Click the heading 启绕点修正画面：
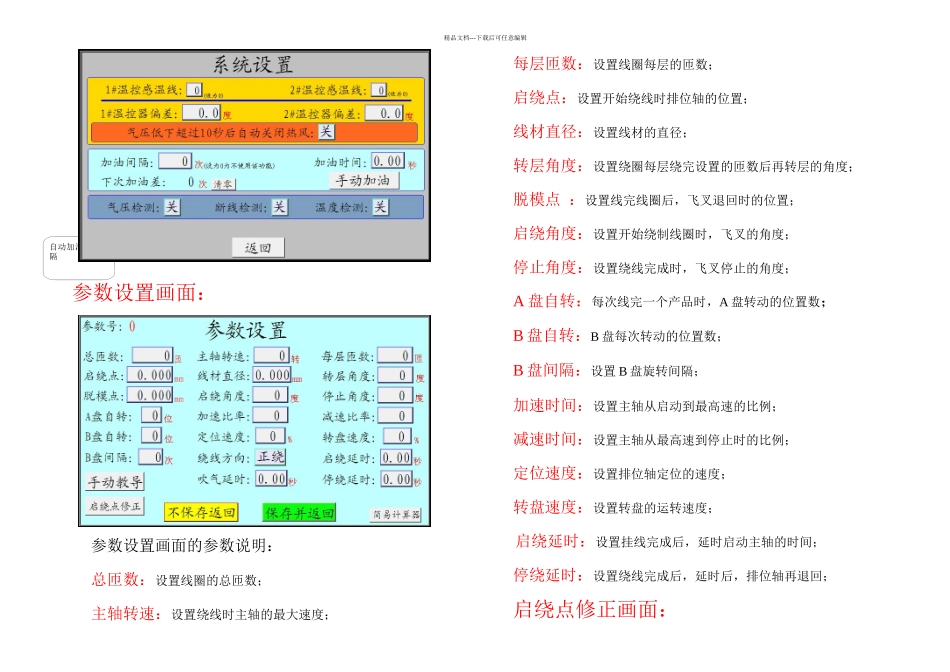 pyautogui.click(x=590, y=609)
